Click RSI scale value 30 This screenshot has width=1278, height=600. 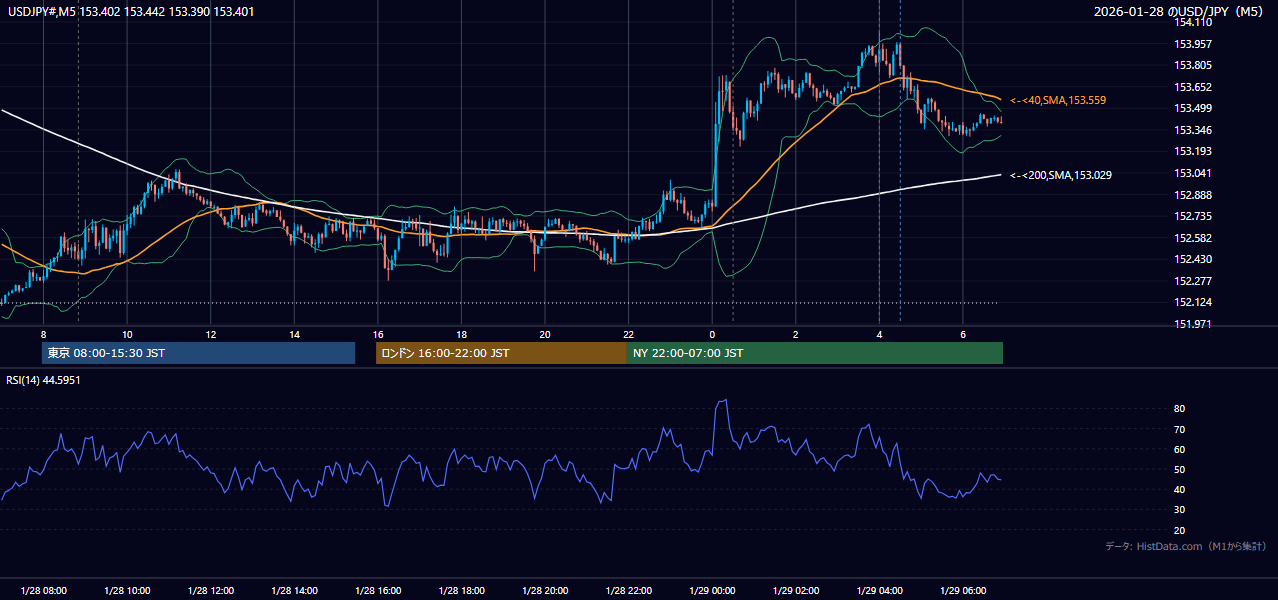click(x=1179, y=509)
